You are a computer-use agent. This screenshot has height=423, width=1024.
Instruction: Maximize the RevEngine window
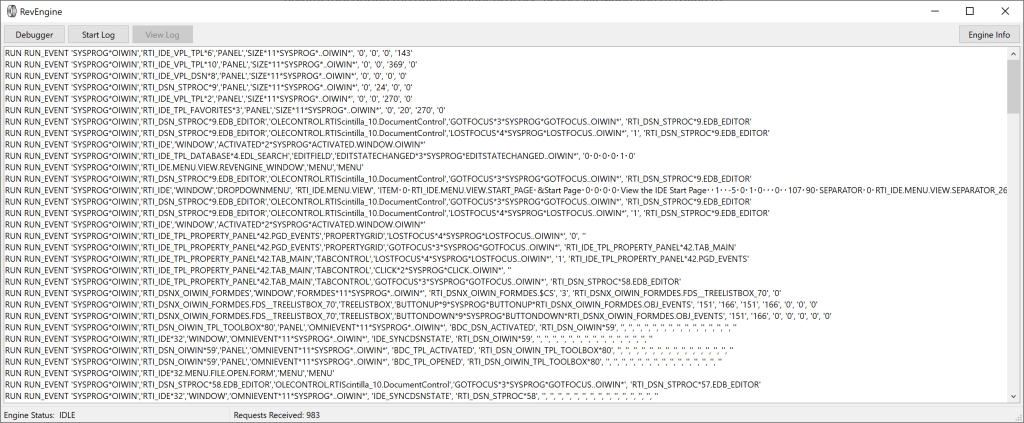(x=969, y=10)
